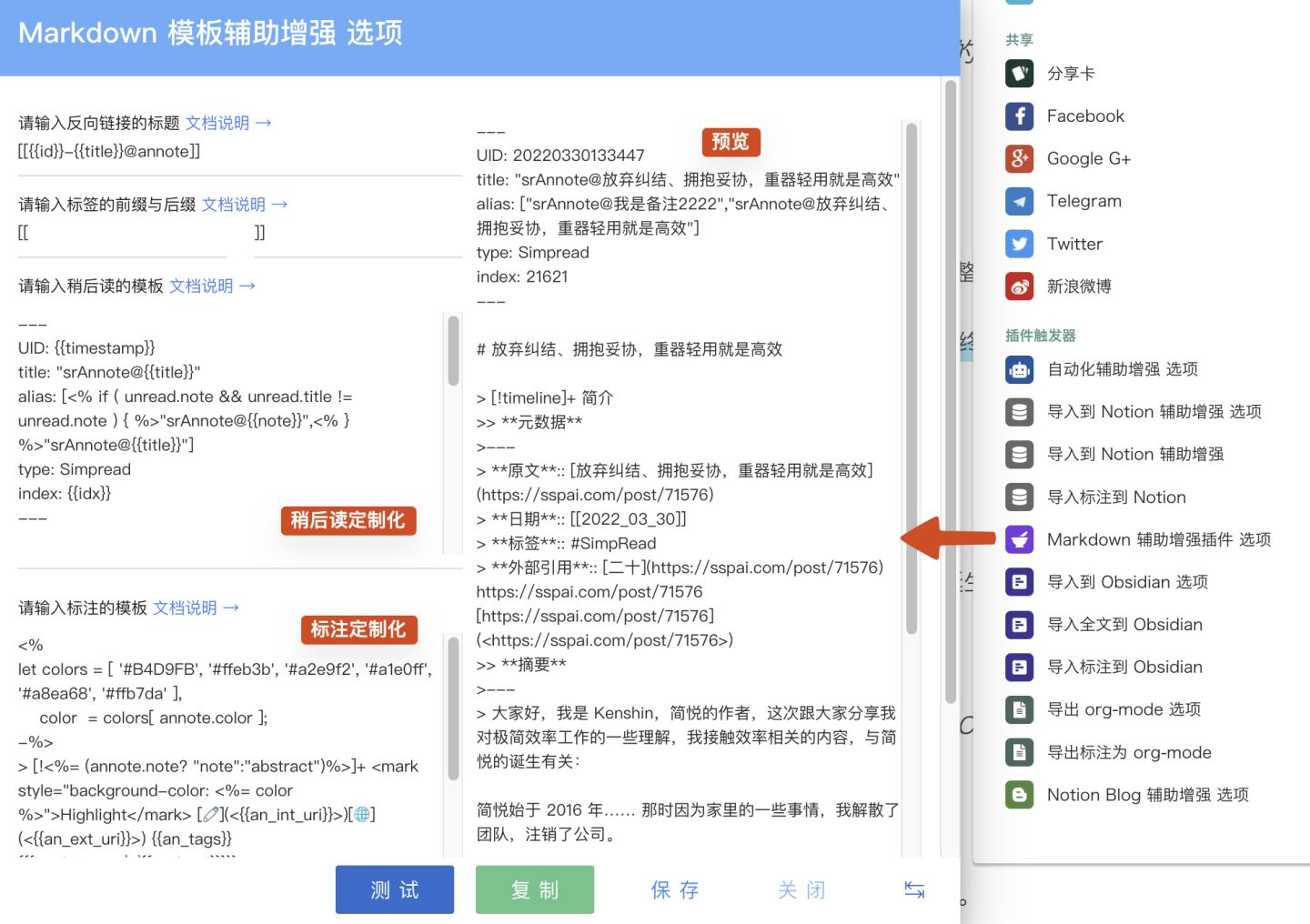Click icon beside 导出 org-mode 选项
The image size is (1310, 924).
click(x=1019, y=709)
